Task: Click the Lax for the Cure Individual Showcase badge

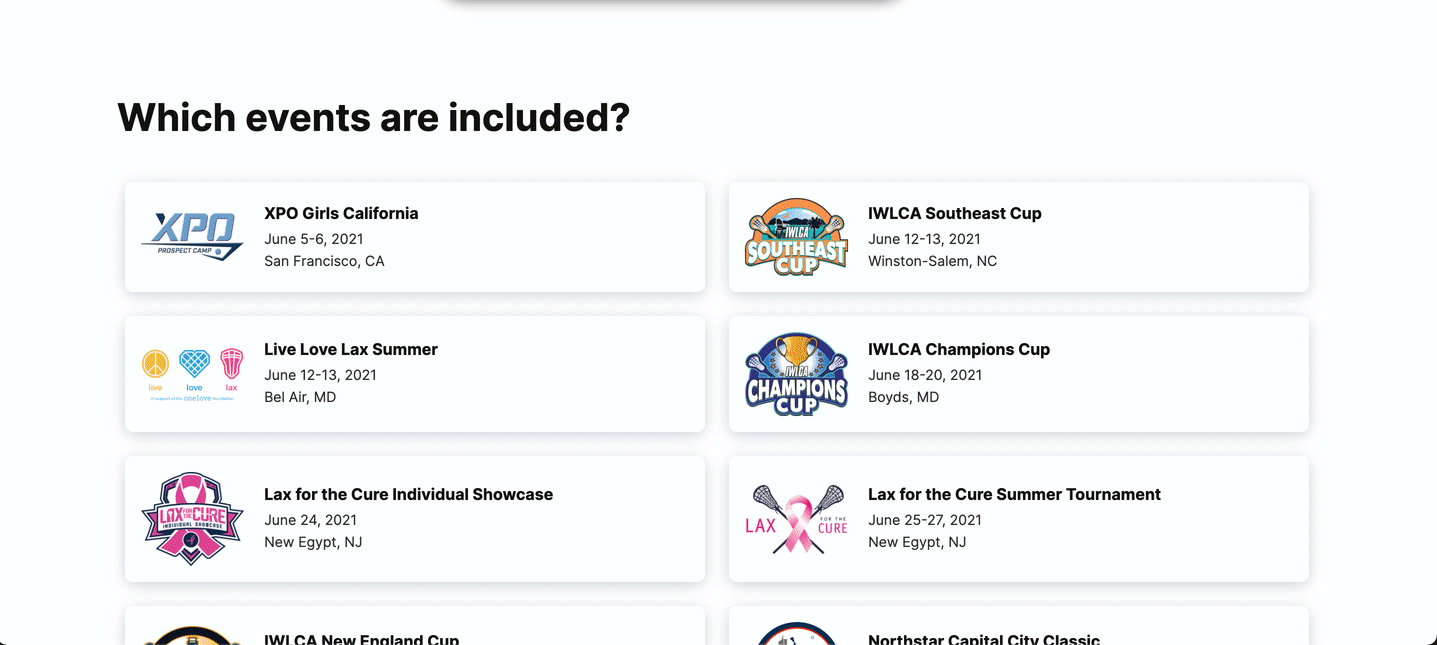Action: pos(192,519)
